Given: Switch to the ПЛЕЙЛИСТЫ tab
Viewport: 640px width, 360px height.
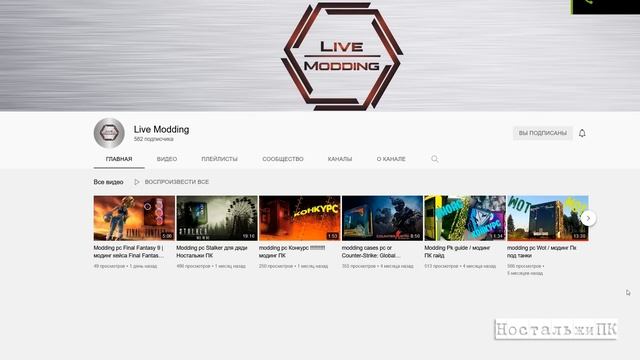Looking at the screenshot, I should tap(220, 159).
